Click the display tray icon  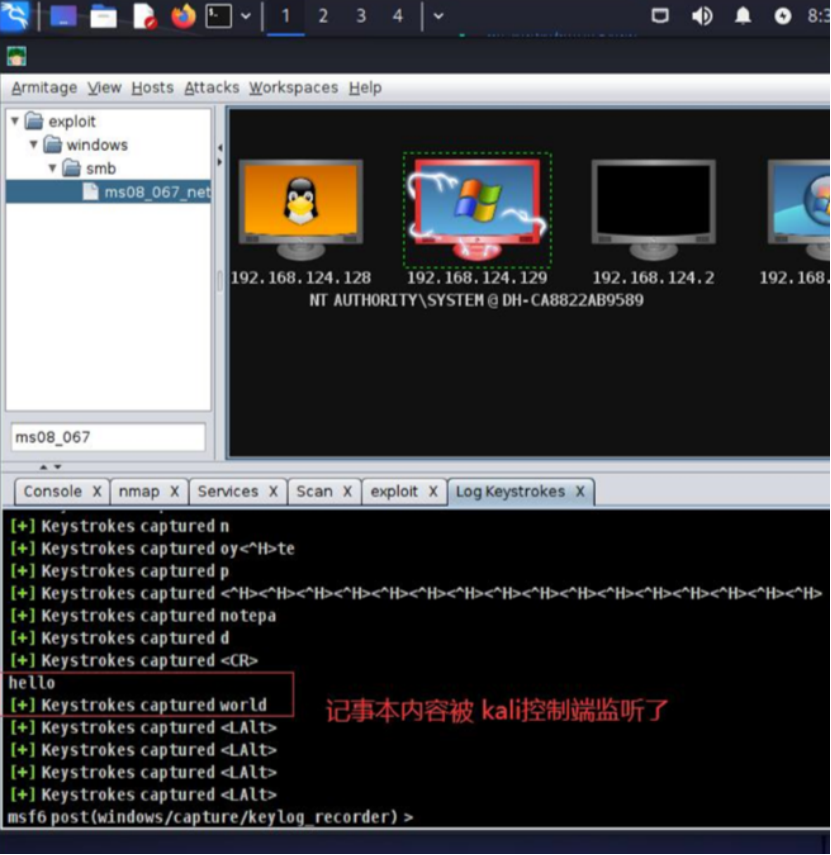(660, 16)
